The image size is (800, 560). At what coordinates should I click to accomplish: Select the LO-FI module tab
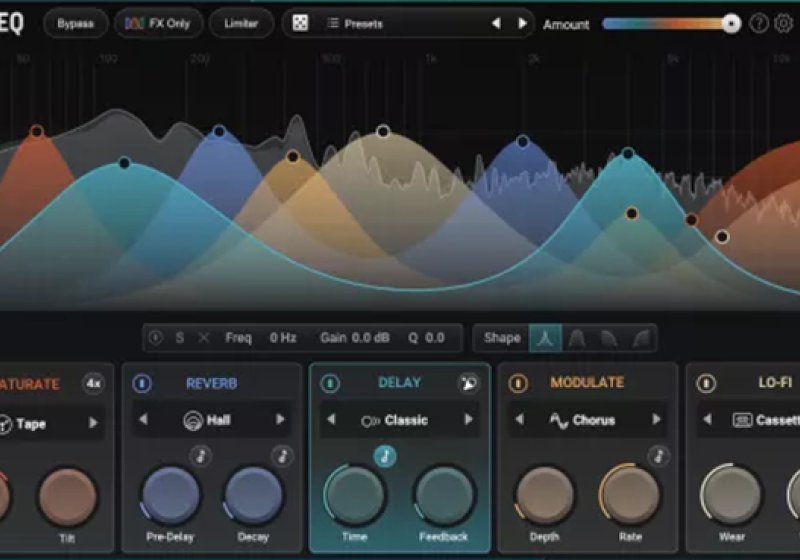pyautogui.click(x=775, y=383)
